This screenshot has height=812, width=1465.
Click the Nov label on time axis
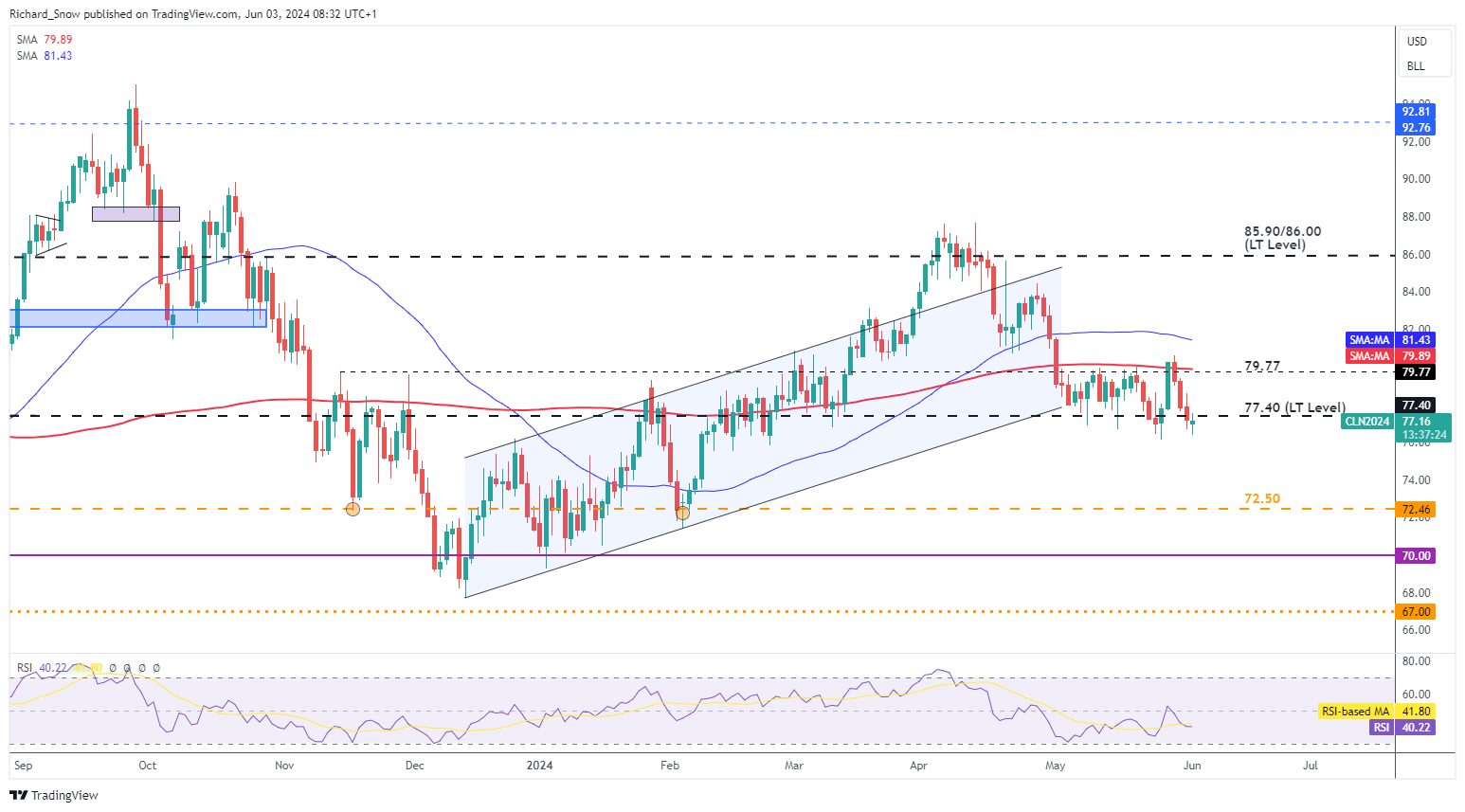pyautogui.click(x=284, y=765)
